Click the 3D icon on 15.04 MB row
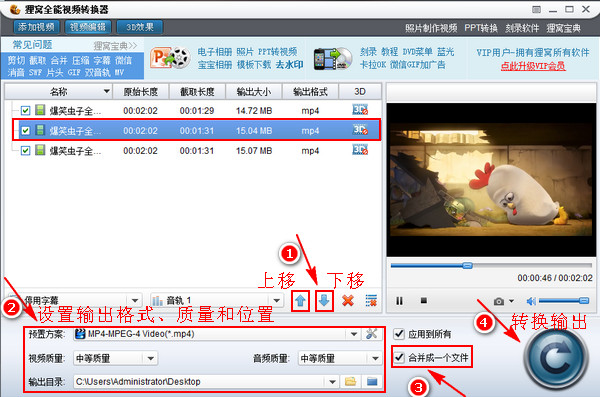 pos(360,130)
